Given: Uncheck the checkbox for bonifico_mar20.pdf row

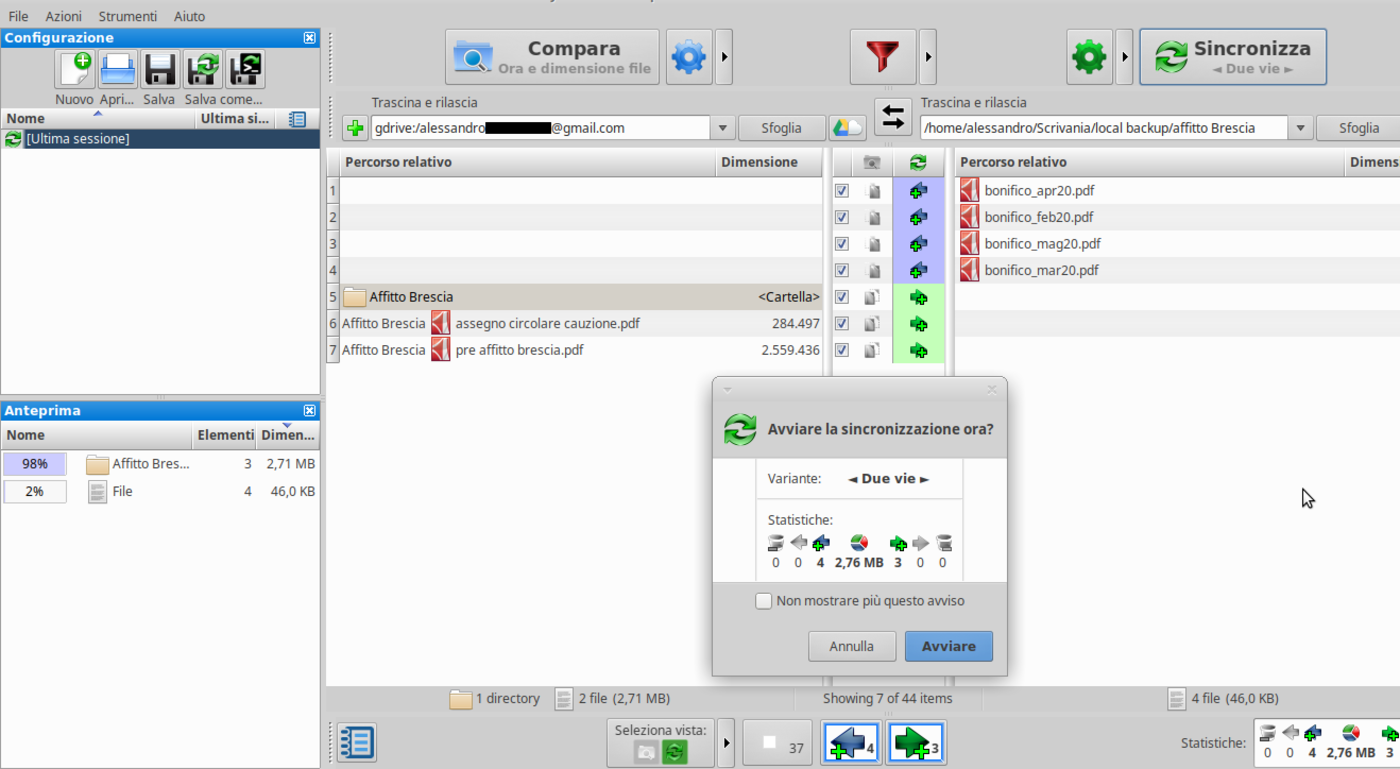Looking at the screenshot, I should (842, 270).
